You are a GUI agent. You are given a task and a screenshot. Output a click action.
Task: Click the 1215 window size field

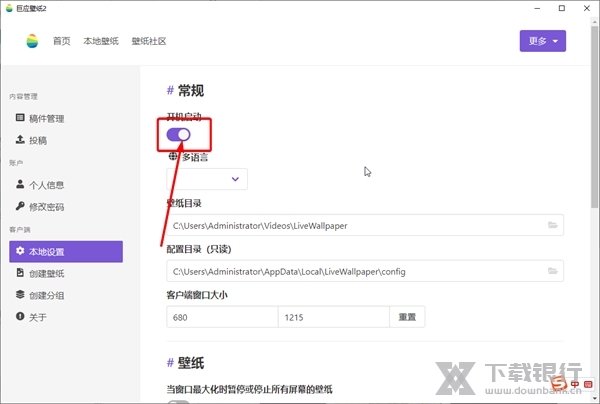[334, 317]
